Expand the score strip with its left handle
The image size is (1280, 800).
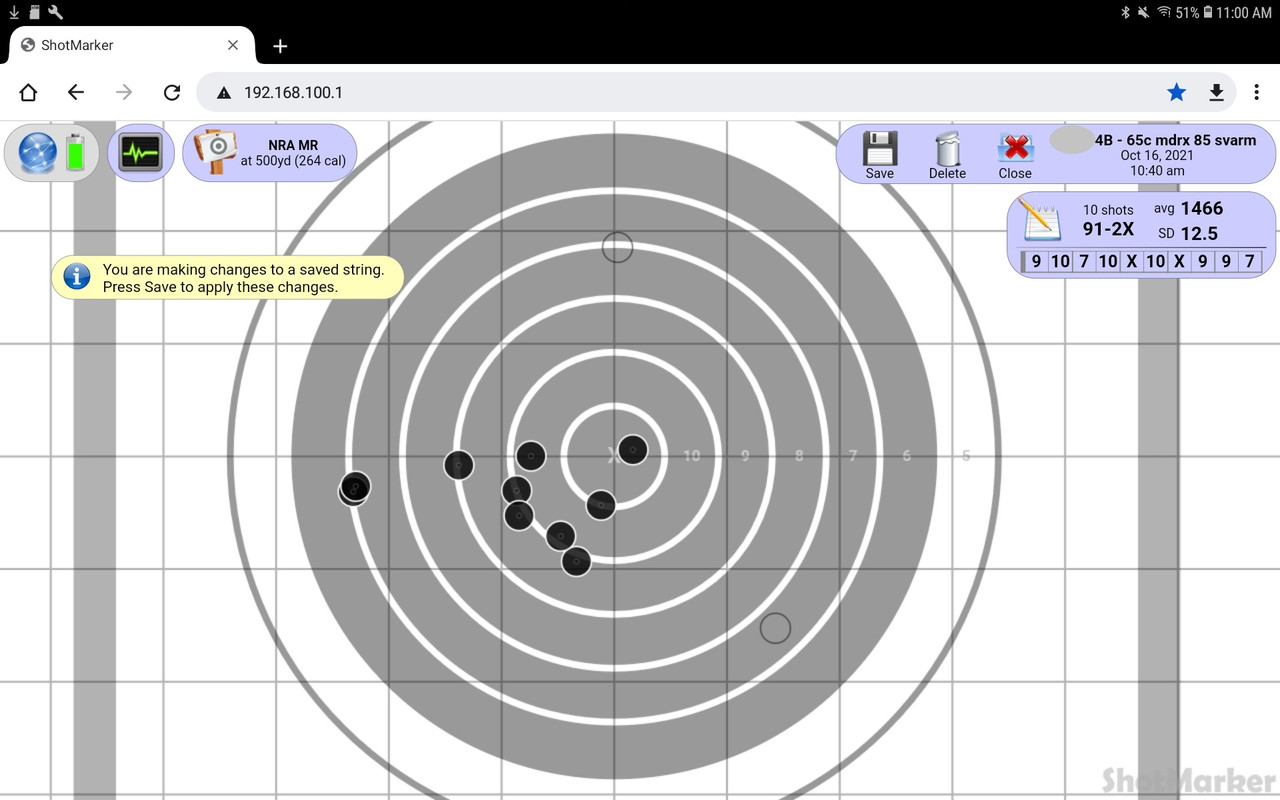click(x=1023, y=261)
